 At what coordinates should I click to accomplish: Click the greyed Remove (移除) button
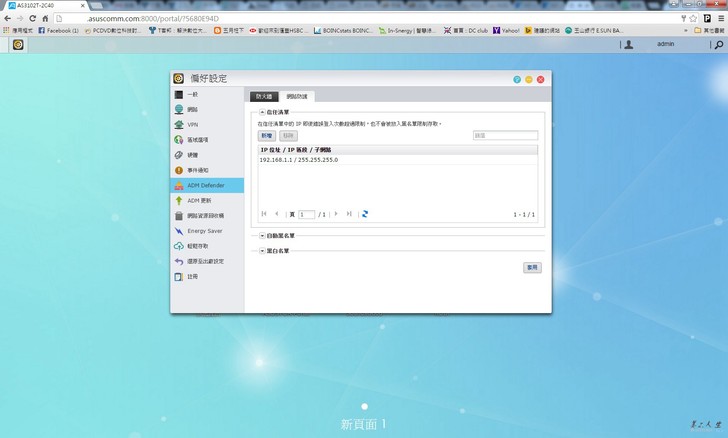pos(288,136)
